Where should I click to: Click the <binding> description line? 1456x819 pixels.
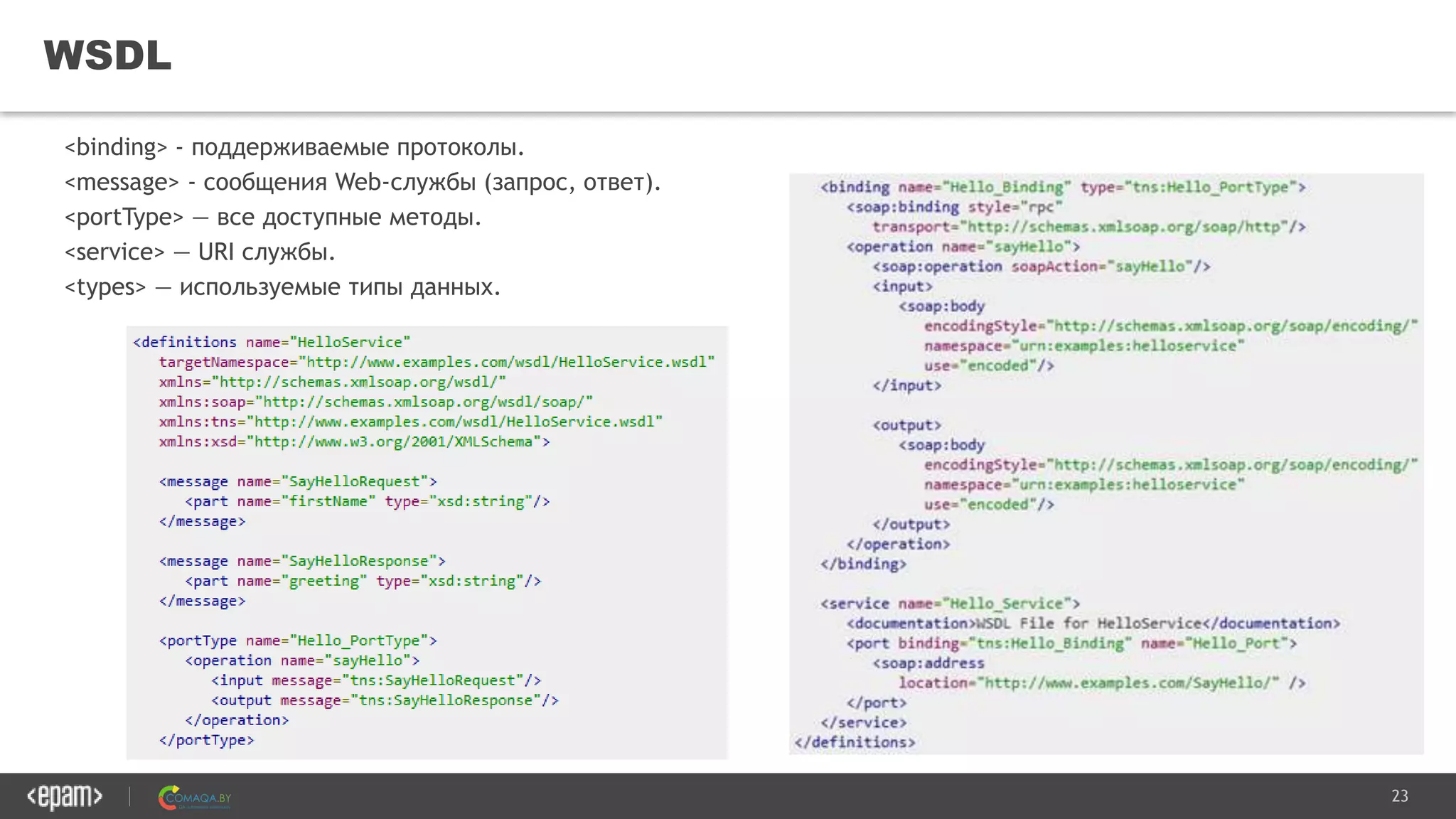coord(294,147)
